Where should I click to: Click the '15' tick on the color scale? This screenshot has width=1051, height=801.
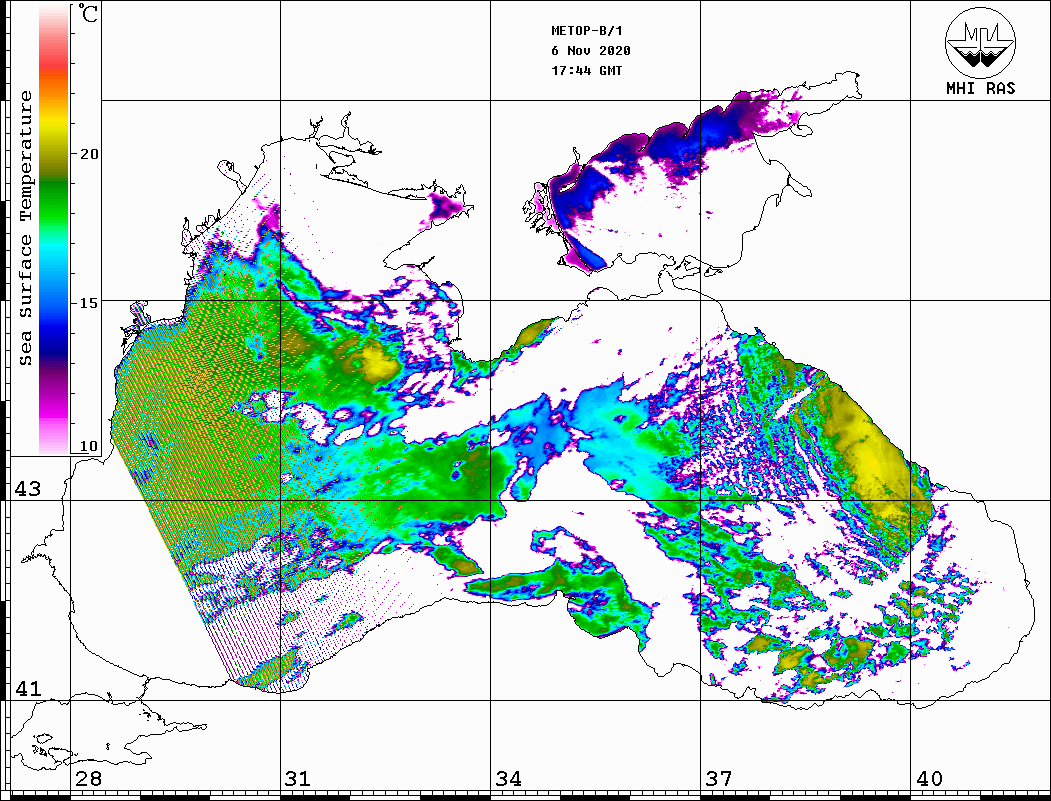click(x=88, y=303)
